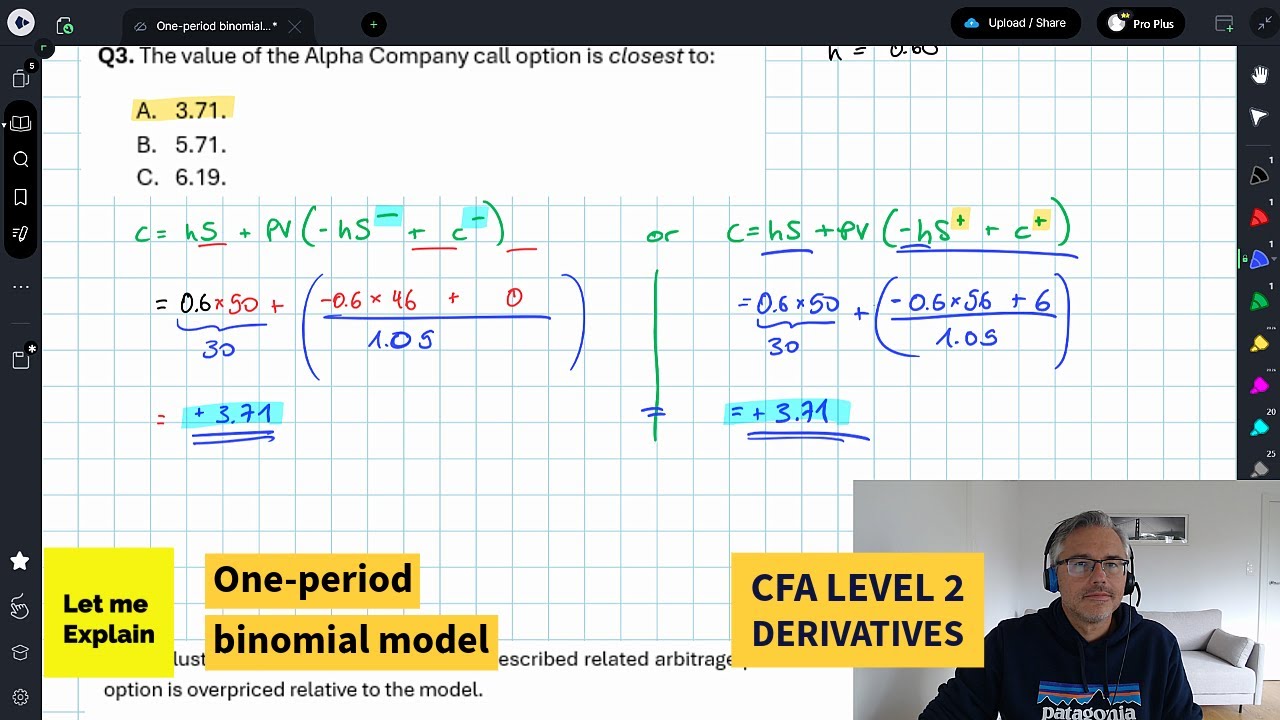Viewport: 1280px width, 720px height.
Task: Select the magenta highlighter tool
Action: pos(1259,386)
